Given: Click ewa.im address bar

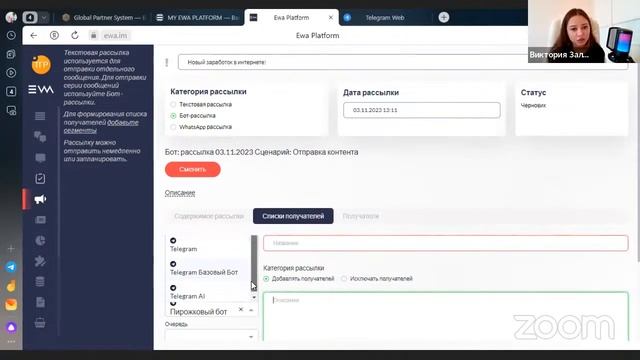Looking at the screenshot, I should 115,36.
